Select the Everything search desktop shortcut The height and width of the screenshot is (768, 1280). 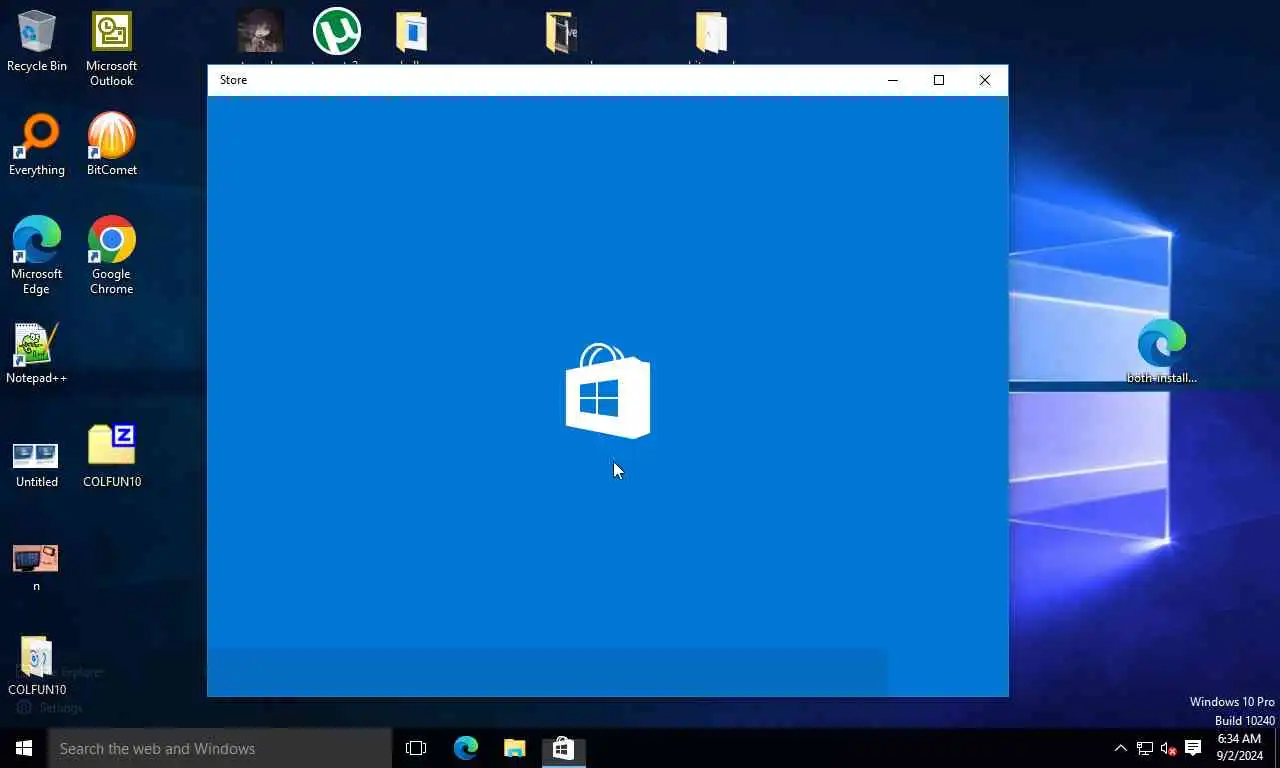click(37, 145)
